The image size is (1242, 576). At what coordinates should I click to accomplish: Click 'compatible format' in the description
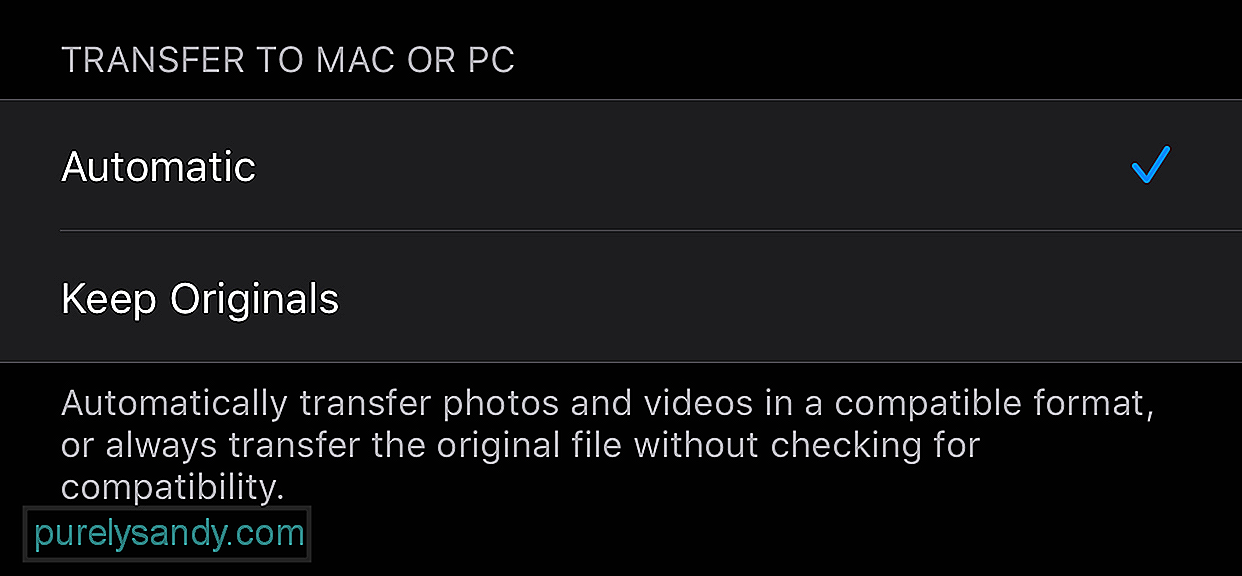click(991, 404)
